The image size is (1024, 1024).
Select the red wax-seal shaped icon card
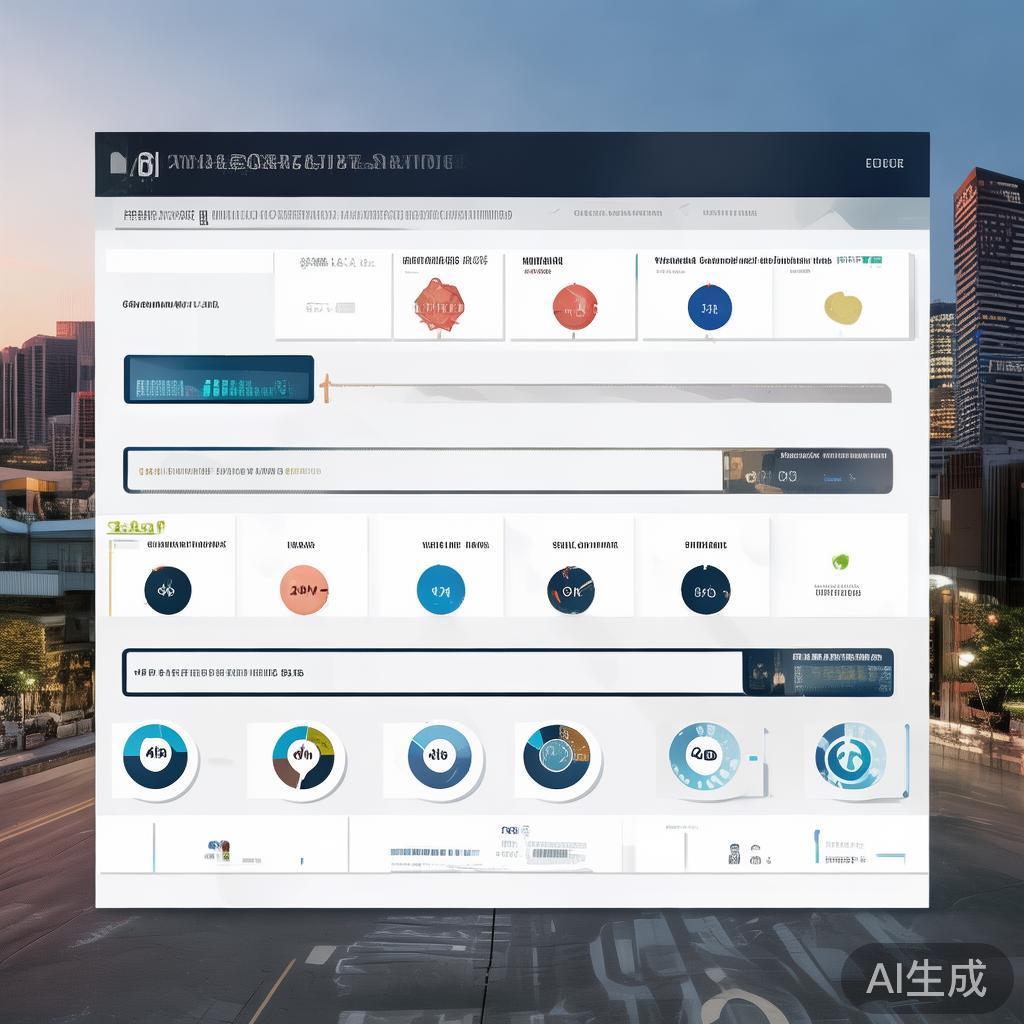[439, 306]
